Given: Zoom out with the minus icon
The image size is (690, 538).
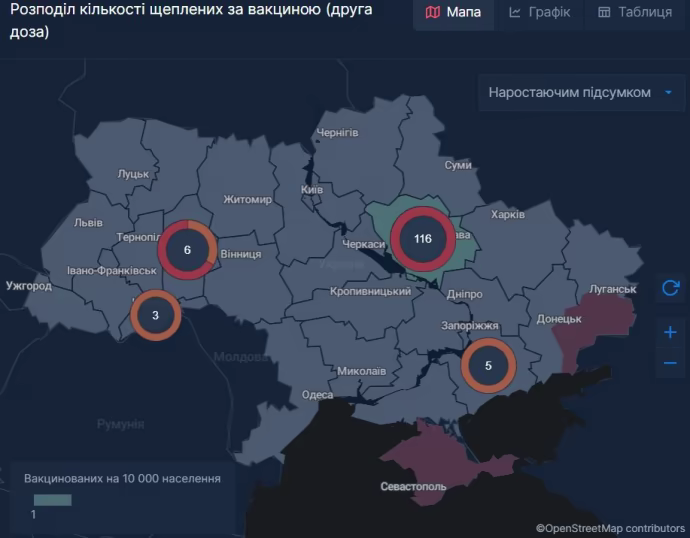Looking at the screenshot, I should tap(670, 363).
